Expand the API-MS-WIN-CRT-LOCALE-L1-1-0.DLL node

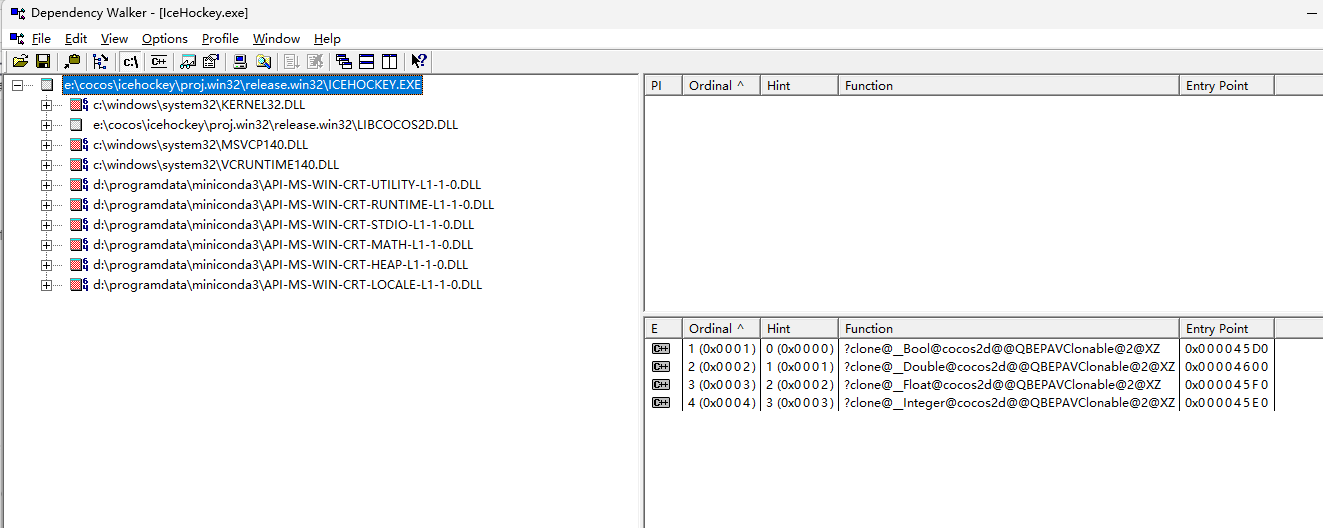click(46, 285)
